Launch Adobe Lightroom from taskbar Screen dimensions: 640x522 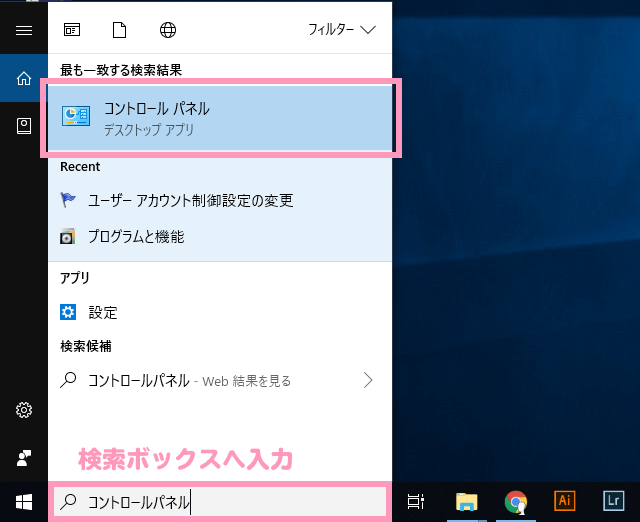[613, 500]
